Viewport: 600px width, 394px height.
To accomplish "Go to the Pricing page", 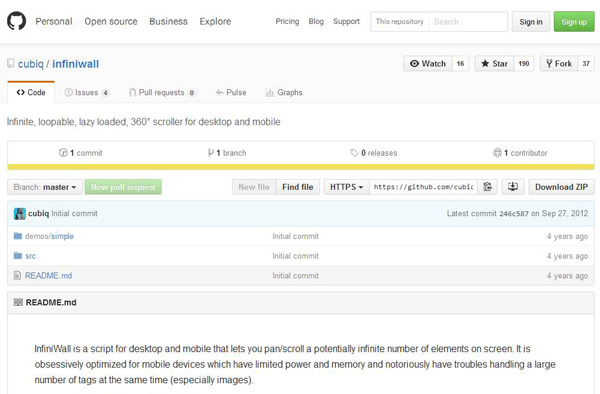I will click(x=287, y=21).
